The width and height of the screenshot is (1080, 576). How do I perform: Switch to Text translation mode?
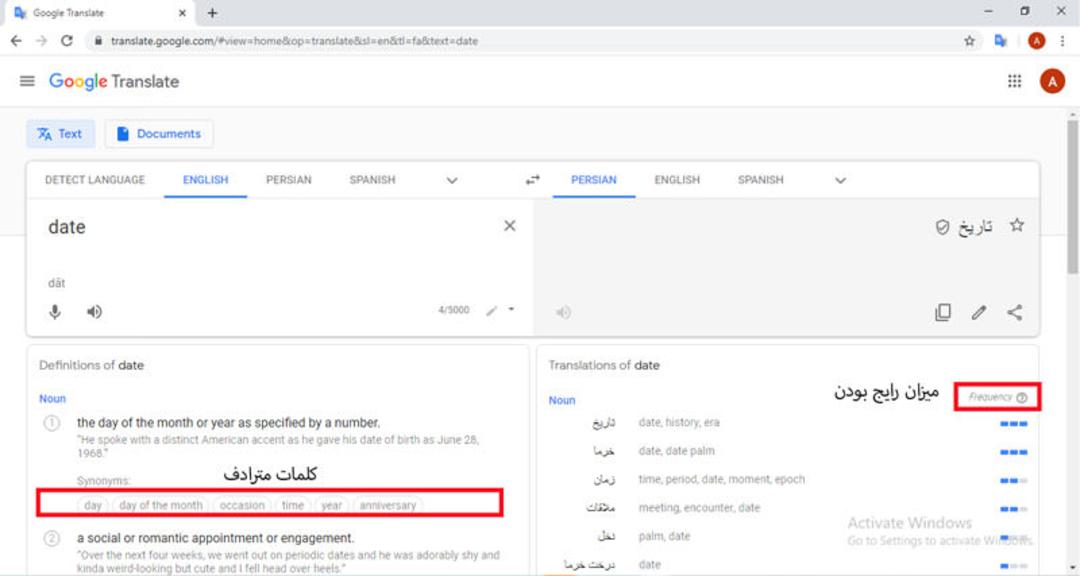tap(61, 134)
